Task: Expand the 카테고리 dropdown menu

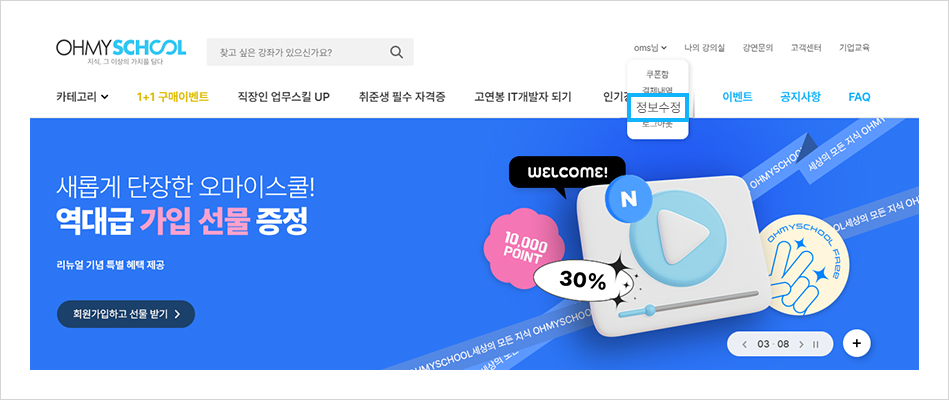Action: click(82, 97)
